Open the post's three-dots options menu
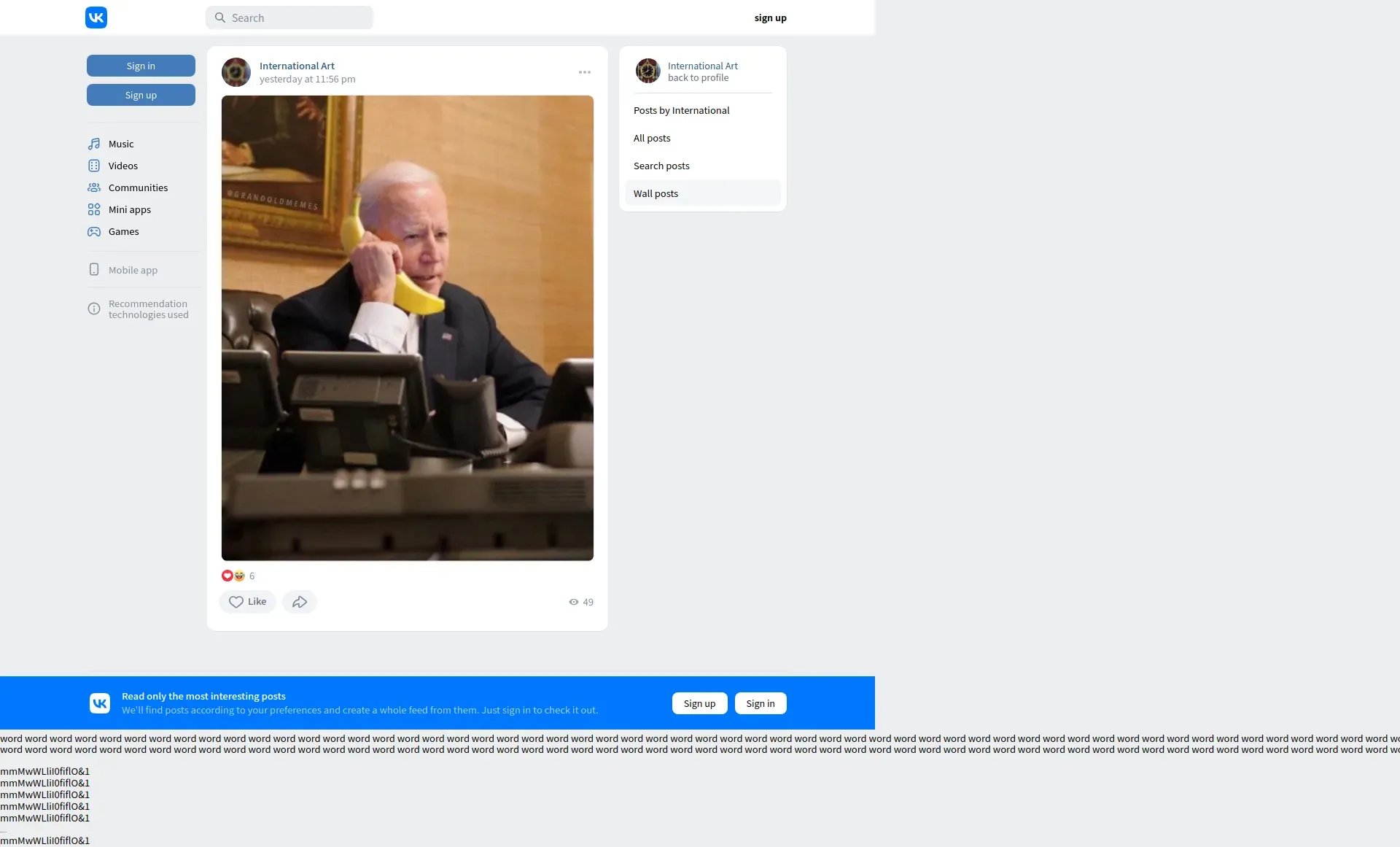Image resolution: width=1400 pixels, height=847 pixels. (x=585, y=72)
